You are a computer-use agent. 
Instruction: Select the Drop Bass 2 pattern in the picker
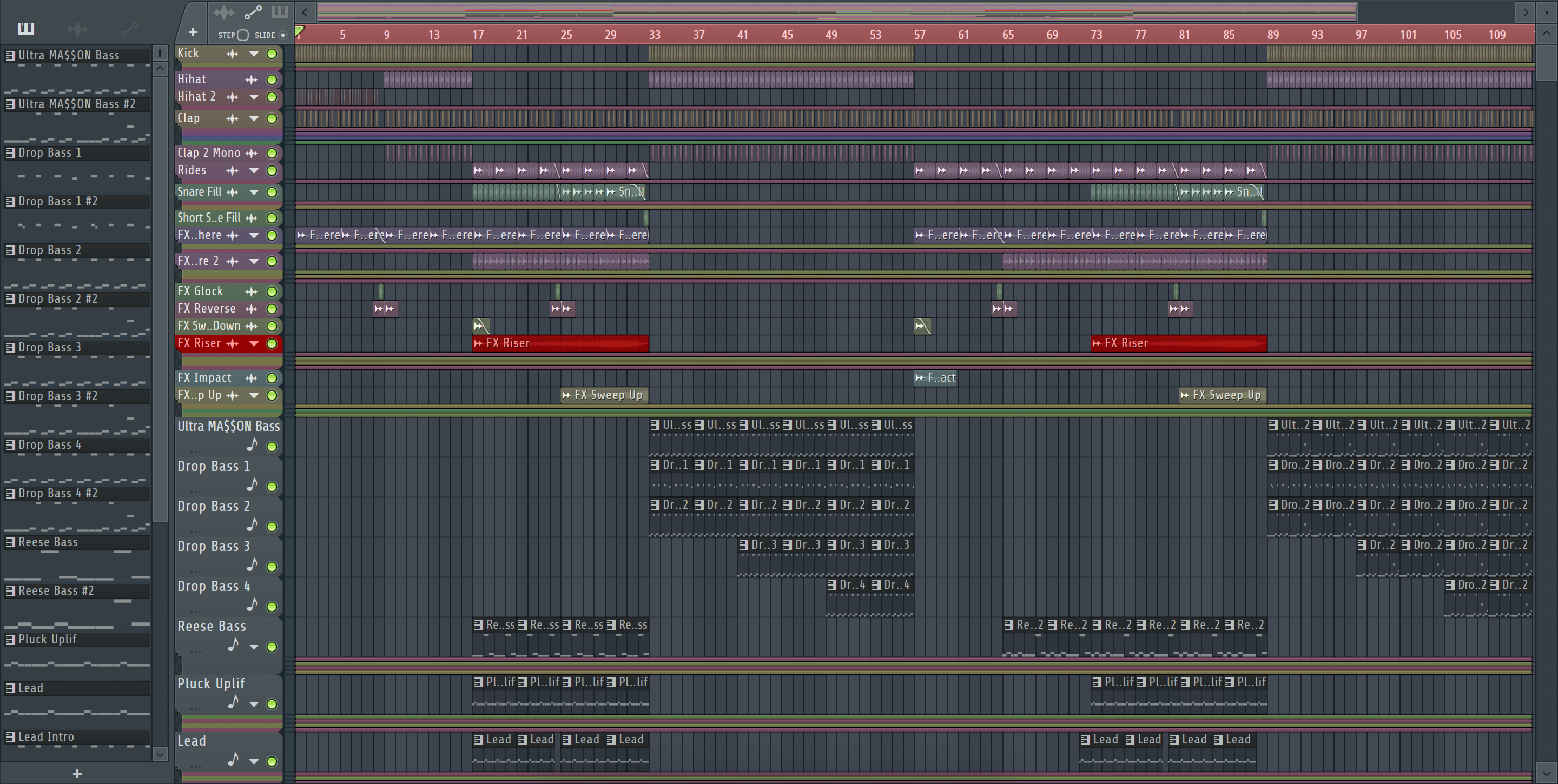tap(50, 250)
